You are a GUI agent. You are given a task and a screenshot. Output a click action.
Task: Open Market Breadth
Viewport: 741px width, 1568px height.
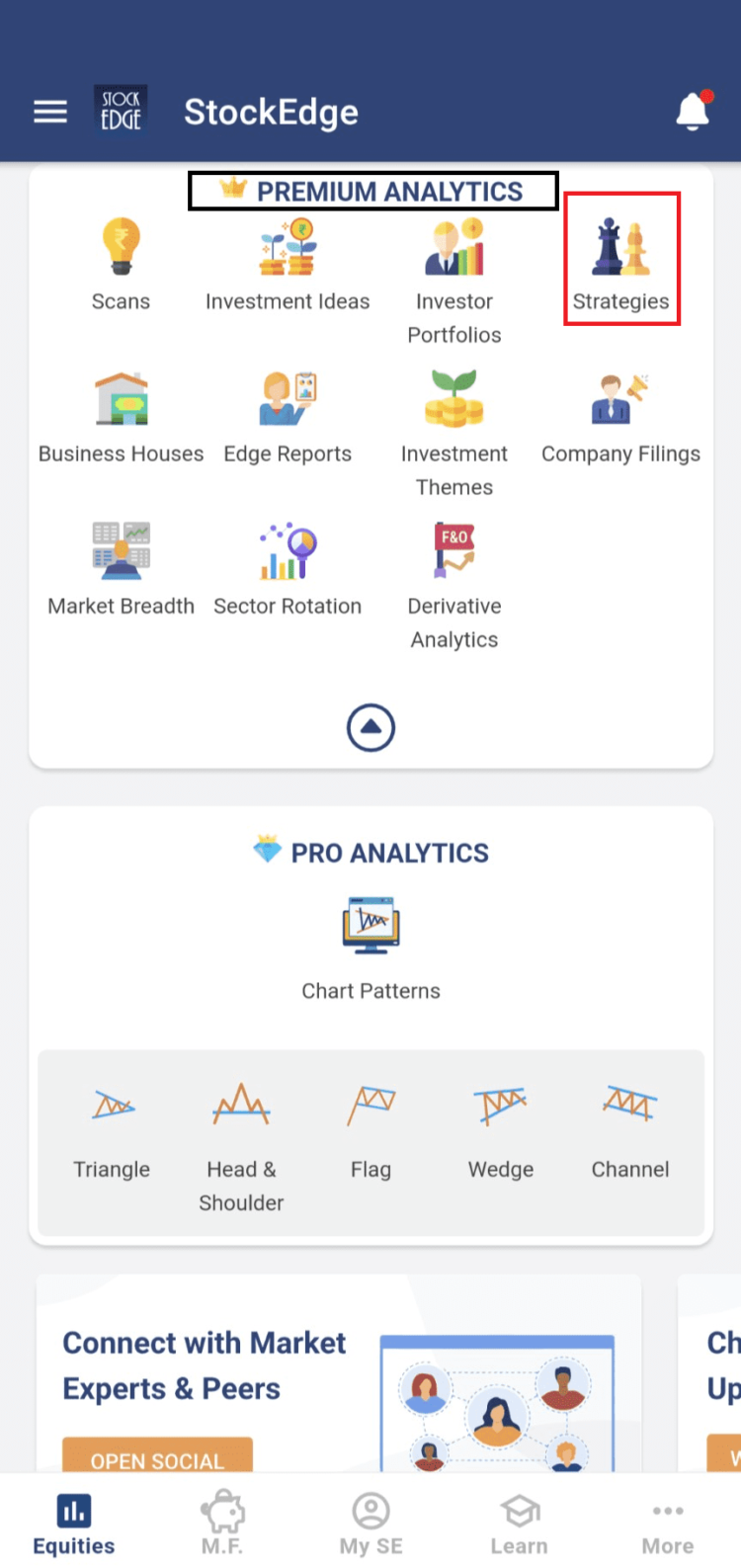pos(121,551)
